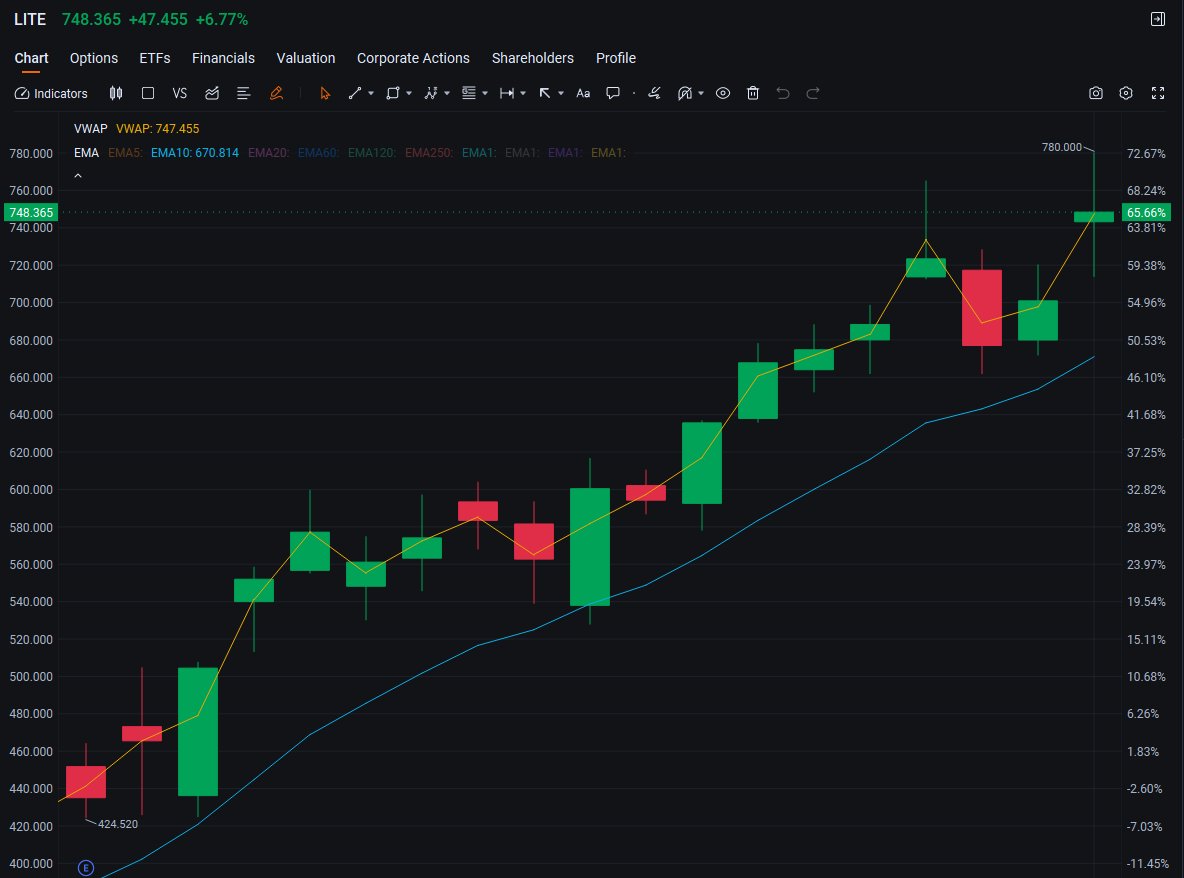Open the VS compare tool
This screenshot has width=1184, height=878.
[x=180, y=94]
